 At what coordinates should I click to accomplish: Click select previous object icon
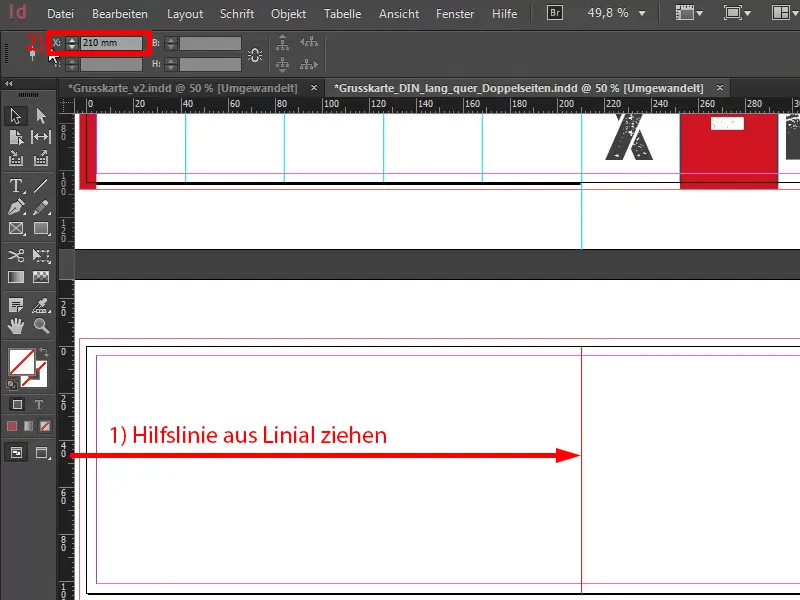309,42
